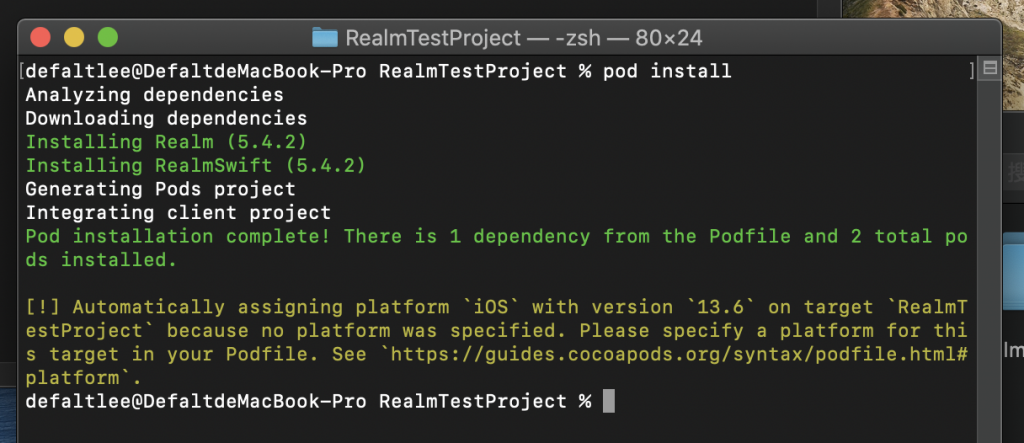Click the folder icon in title bar
Screen dimensions: 1024x443
tap(325, 38)
